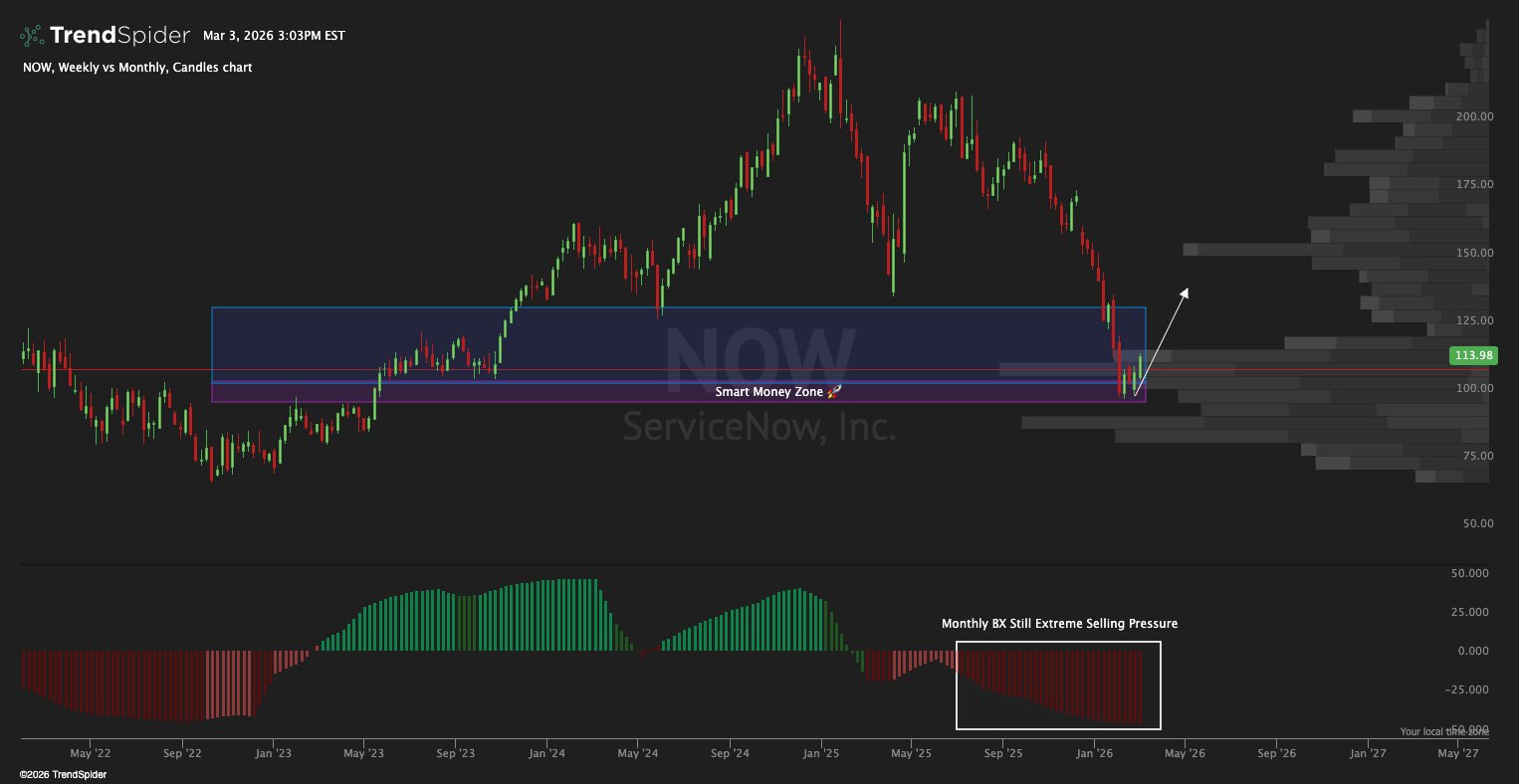Select the -25.000 indicator axis value

tap(1469, 689)
